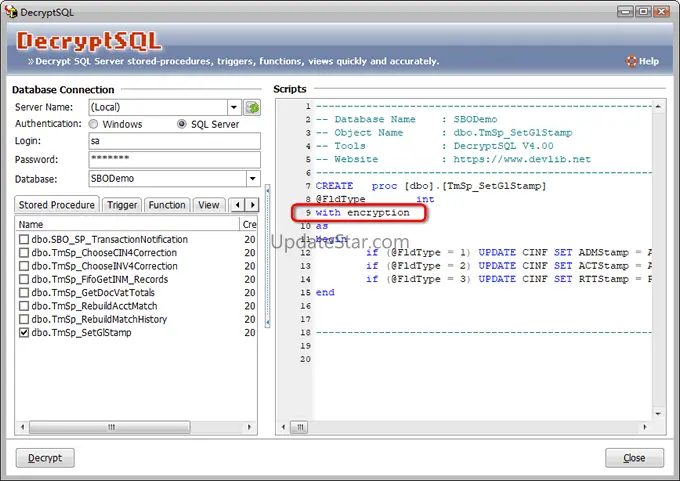The width and height of the screenshot is (680, 481).
Task: Click script horizontal scrollbar left arrow
Action: [x=283, y=426]
